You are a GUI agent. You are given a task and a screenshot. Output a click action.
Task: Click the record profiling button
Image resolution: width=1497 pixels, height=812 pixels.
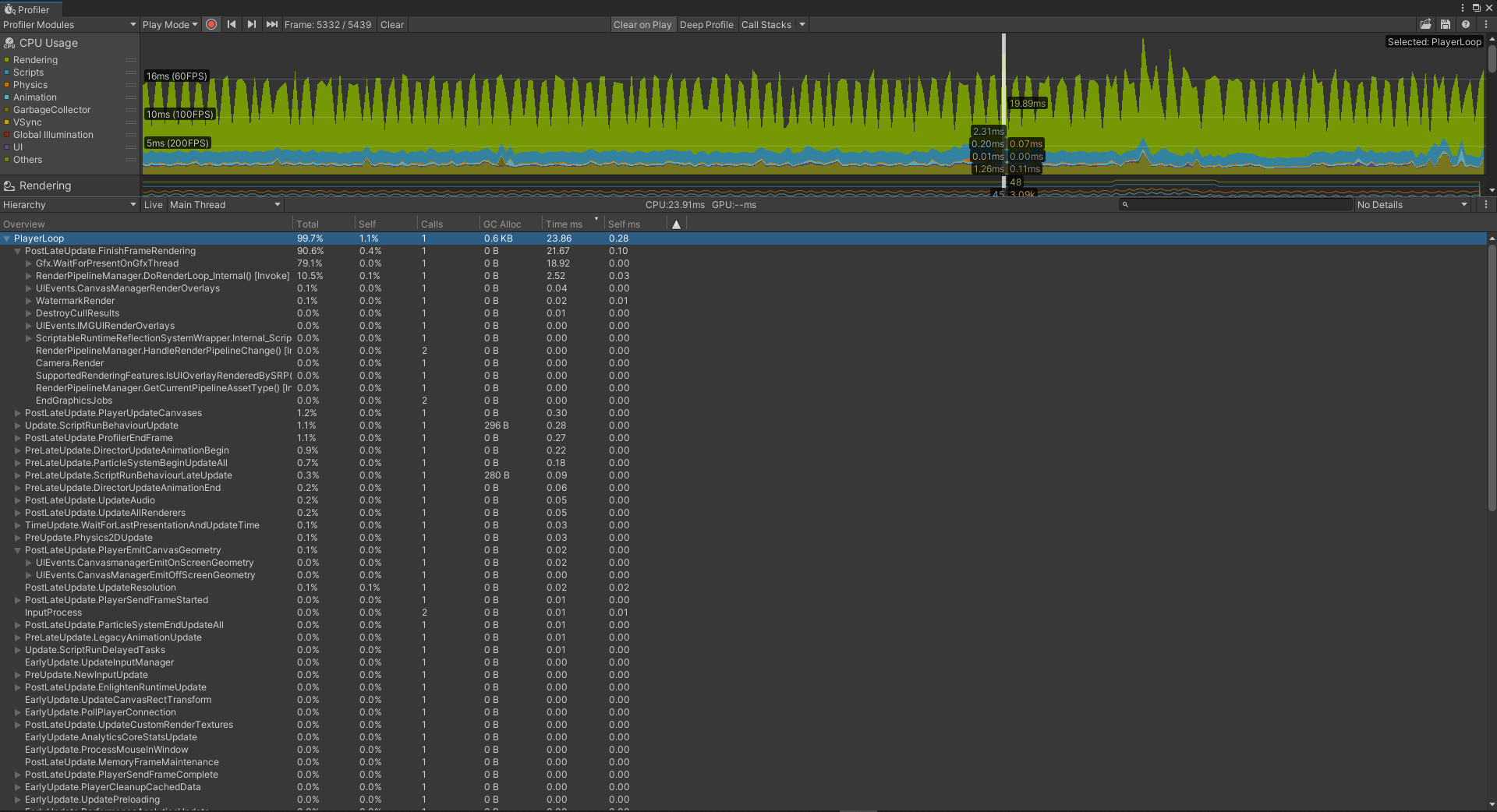click(x=211, y=24)
